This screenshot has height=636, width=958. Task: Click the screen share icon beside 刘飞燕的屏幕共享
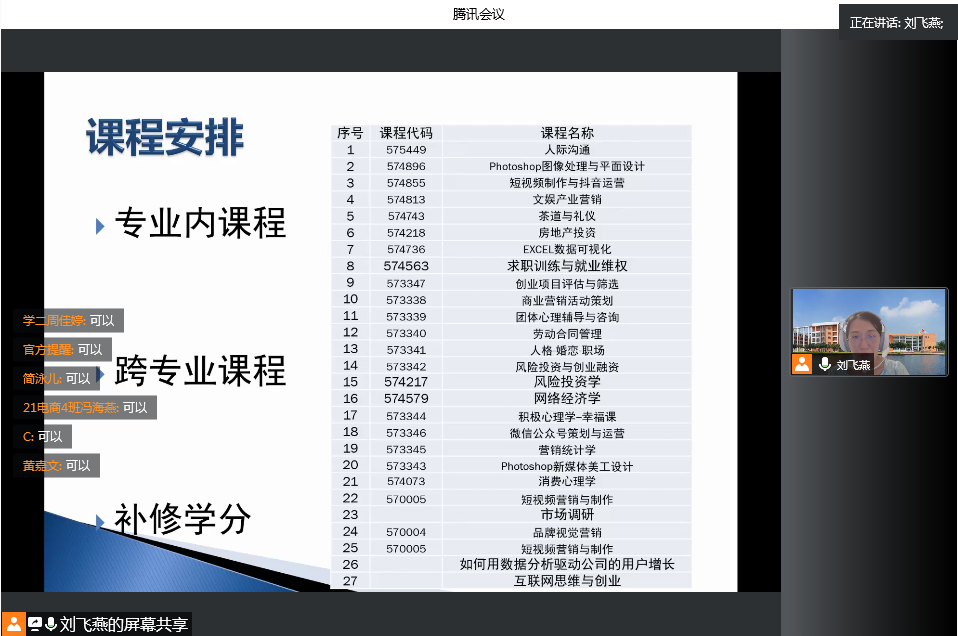[35, 624]
